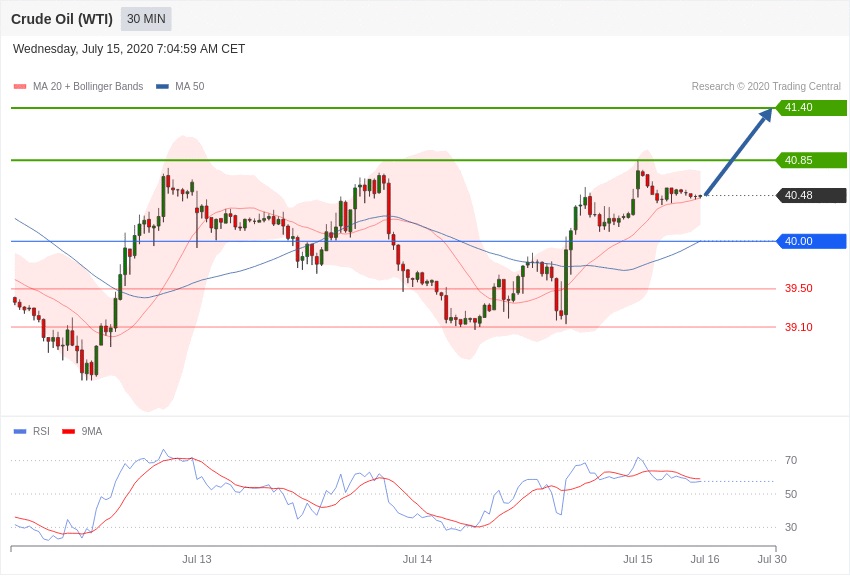
Task: Toggle the MA 50 legend label
Action: [189, 87]
